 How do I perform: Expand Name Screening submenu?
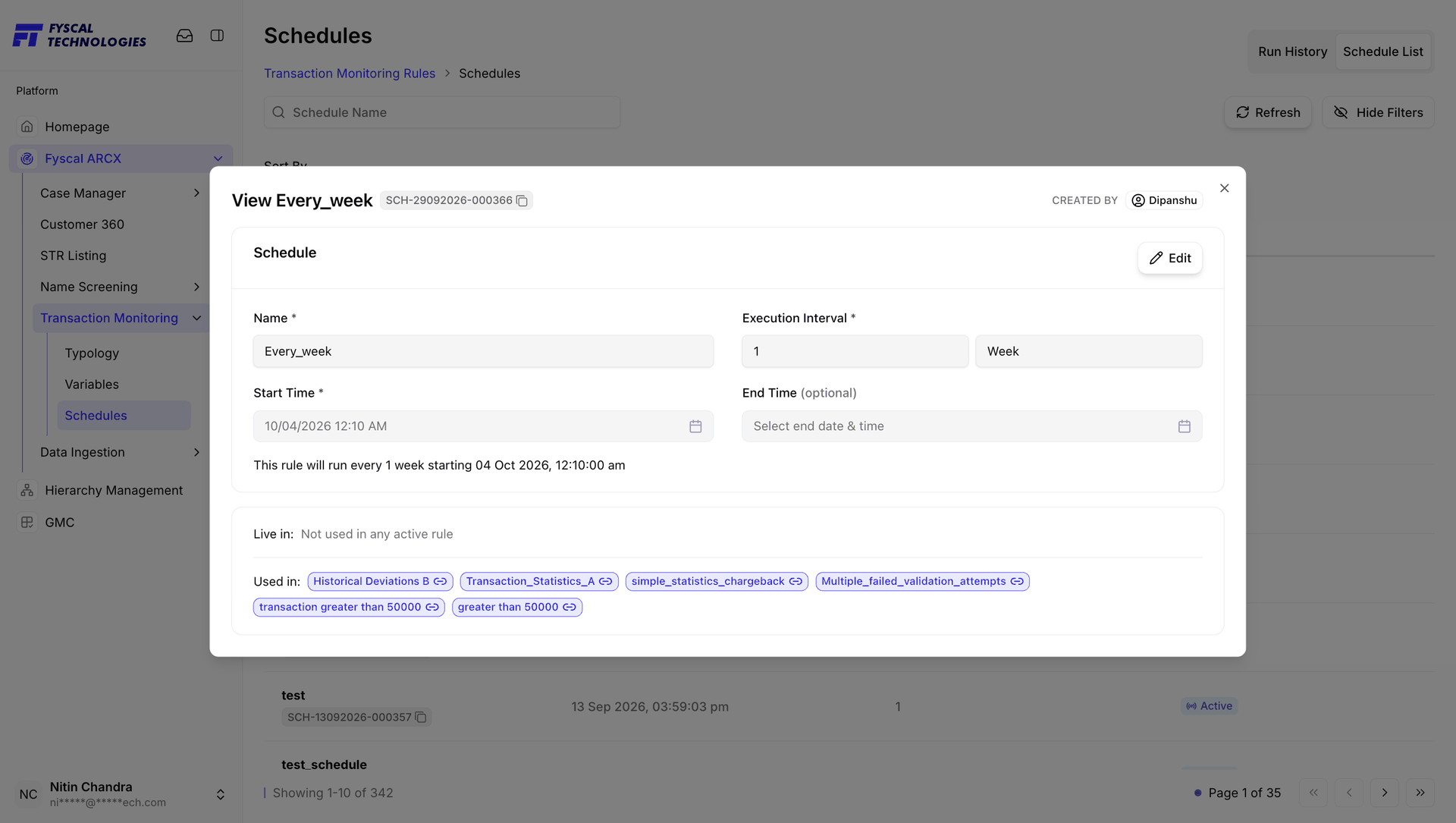coord(196,287)
